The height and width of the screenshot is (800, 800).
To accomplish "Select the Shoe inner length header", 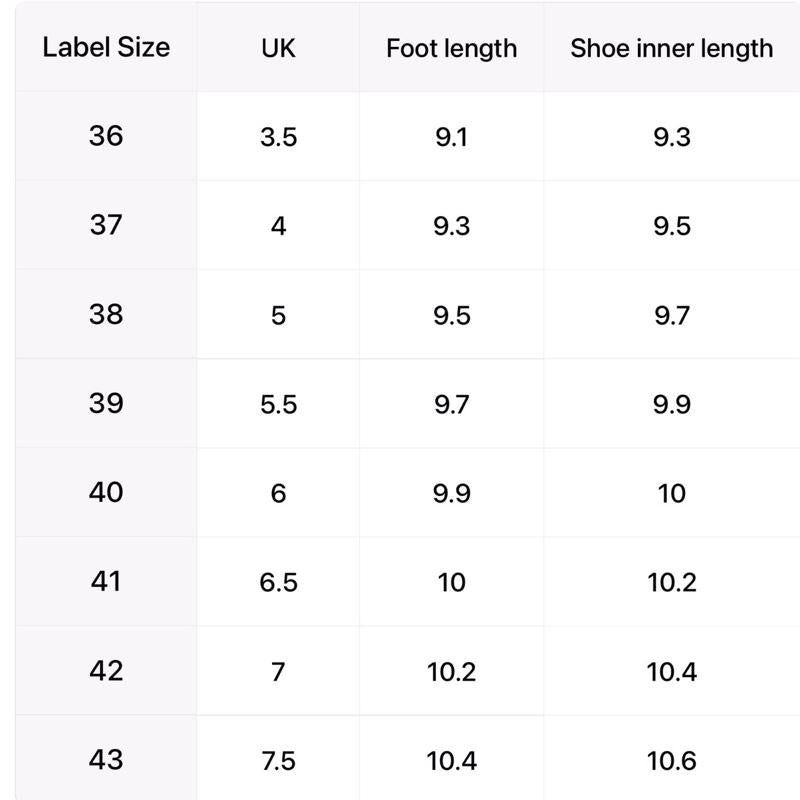I will [671, 47].
